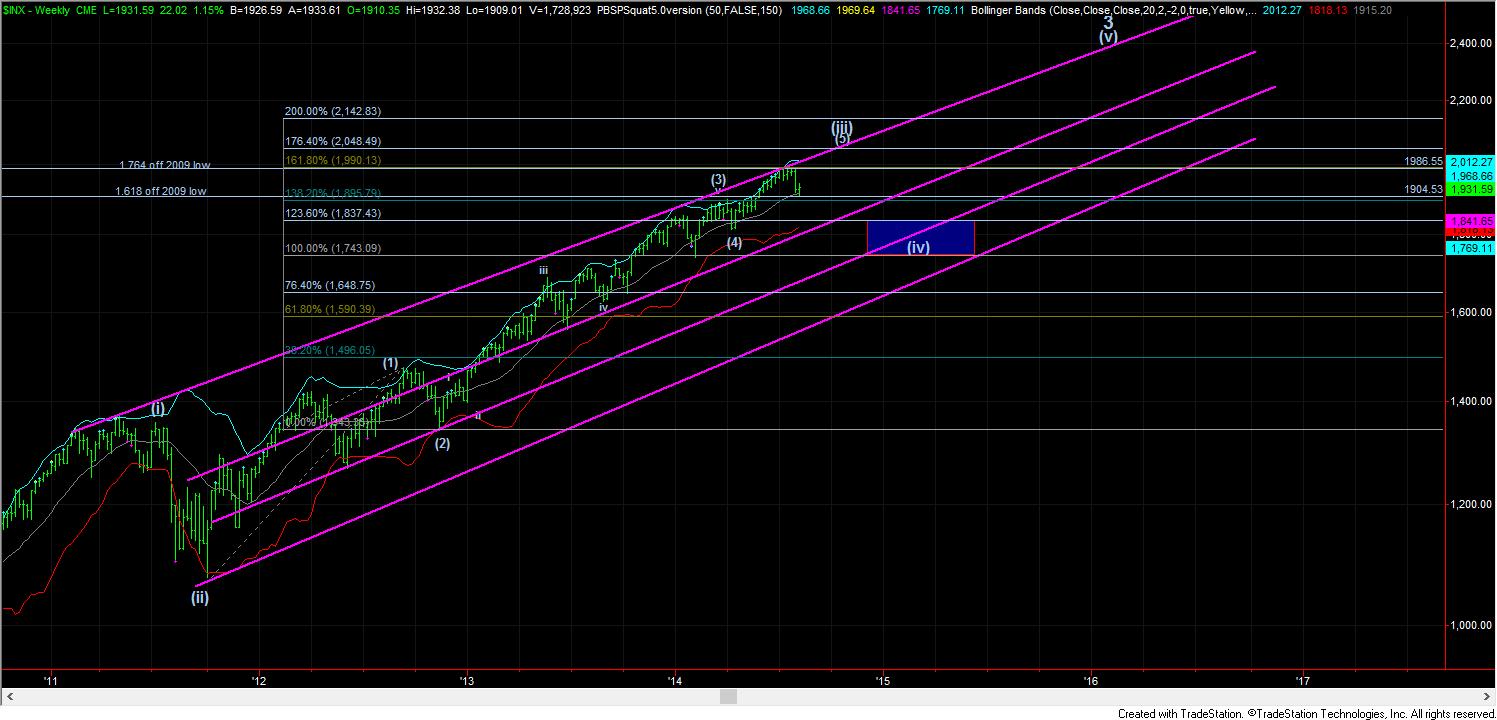This screenshot has height=720, width=1497.
Task: Select the wave (1) label
Action: tap(390, 363)
